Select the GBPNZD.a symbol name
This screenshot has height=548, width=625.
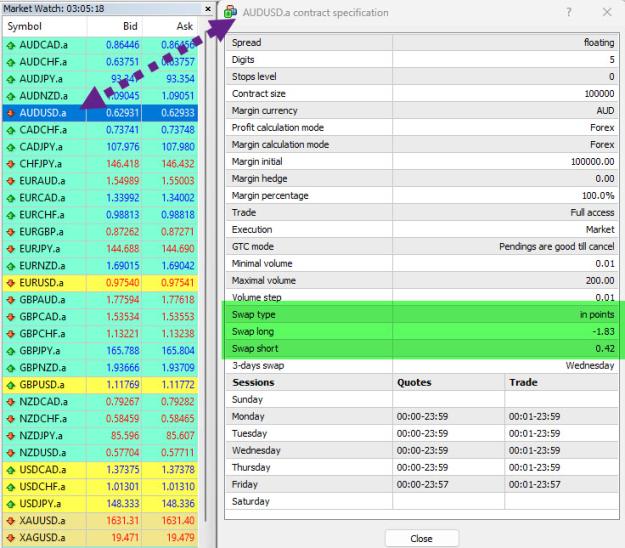tap(43, 367)
